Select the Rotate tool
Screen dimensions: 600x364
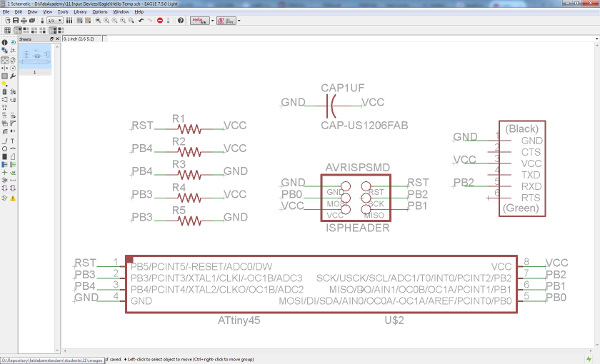pyautogui.click(x=13, y=68)
